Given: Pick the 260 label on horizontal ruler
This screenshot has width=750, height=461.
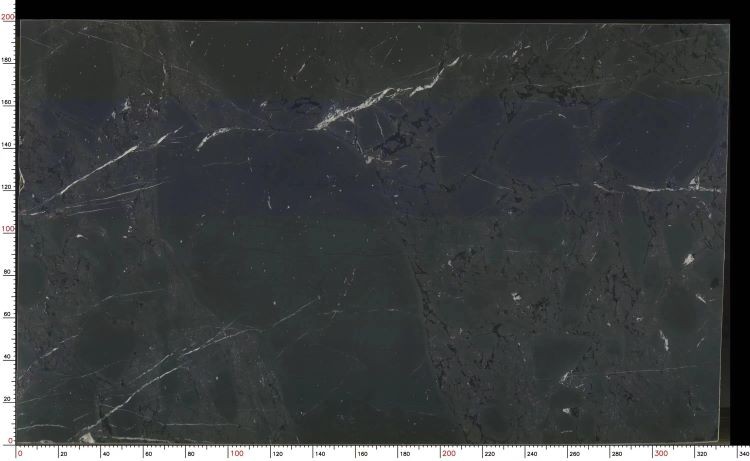Looking at the screenshot, I should point(574,453).
